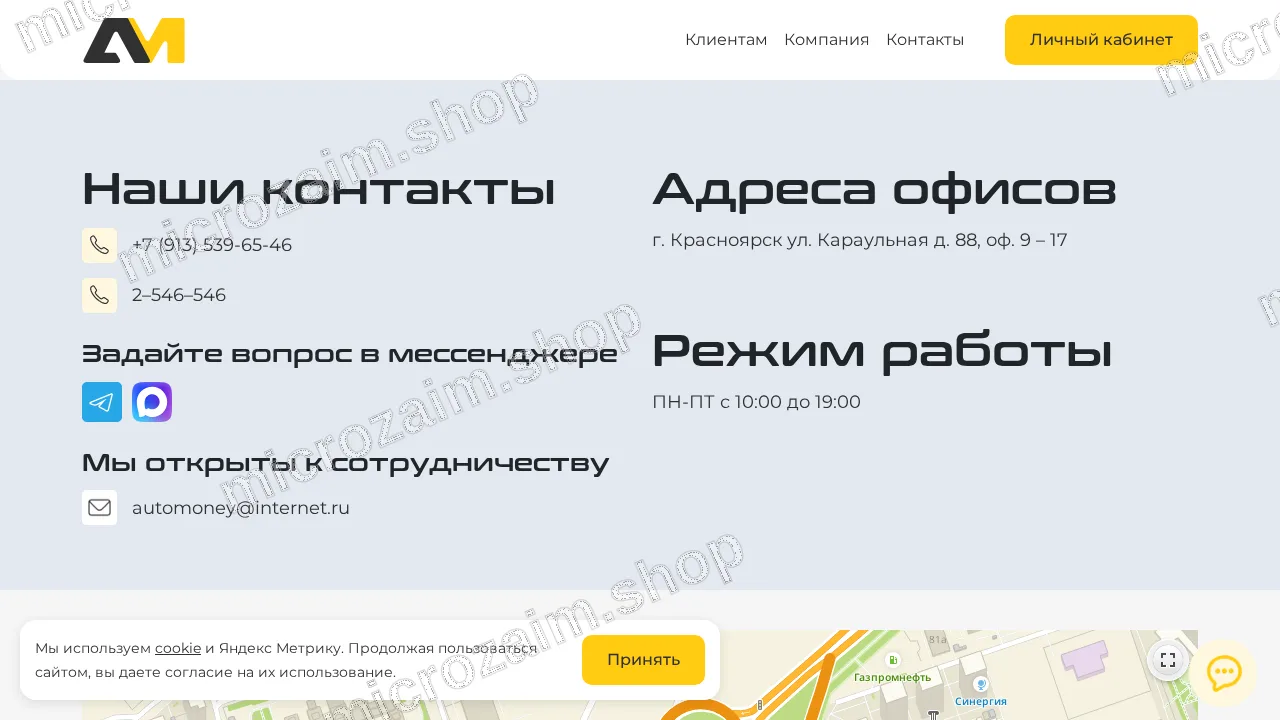The image size is (1280, 720).
Task: Open the Клиентам menu item
Action: (726, 40)
